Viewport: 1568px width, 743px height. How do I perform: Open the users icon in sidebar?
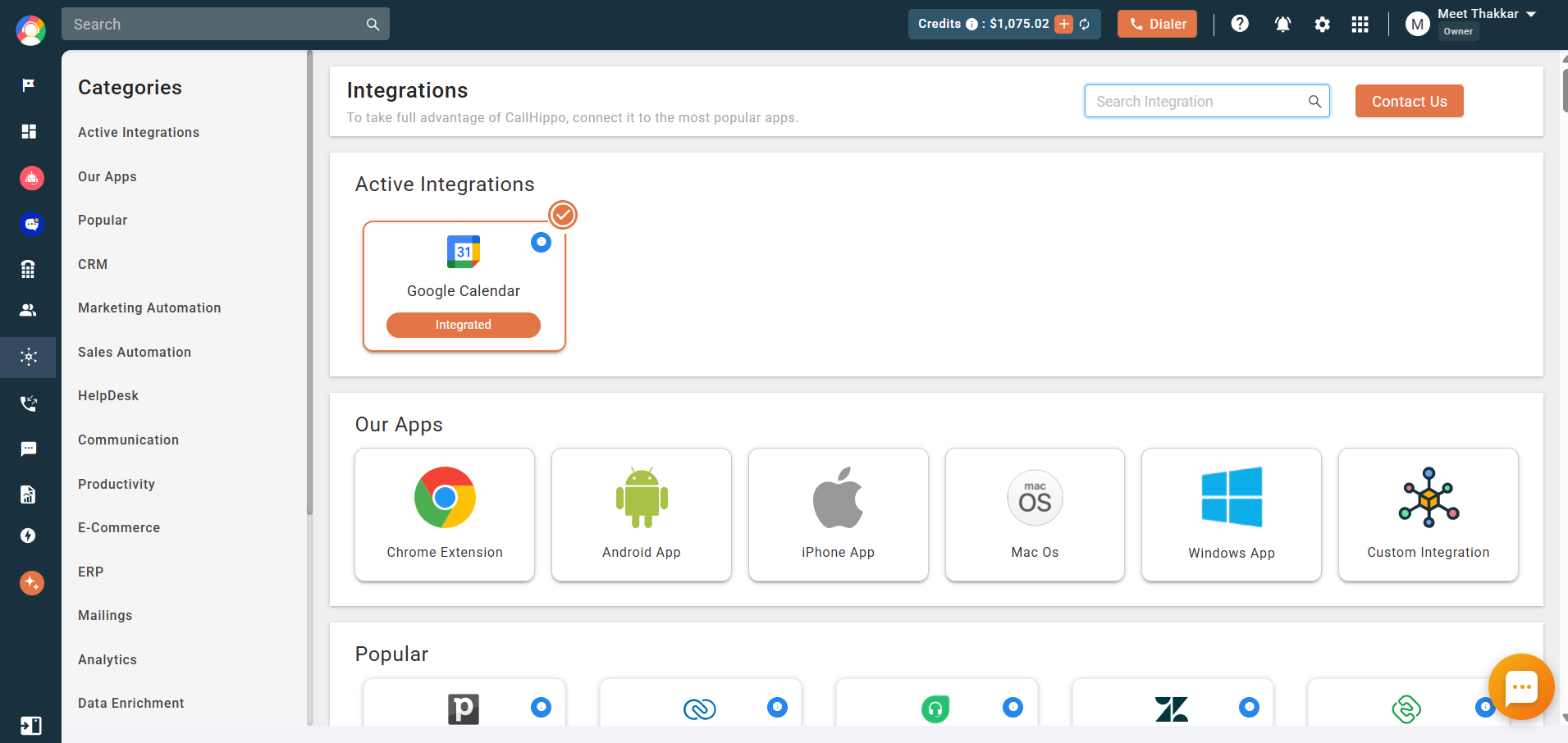[29, 310]
